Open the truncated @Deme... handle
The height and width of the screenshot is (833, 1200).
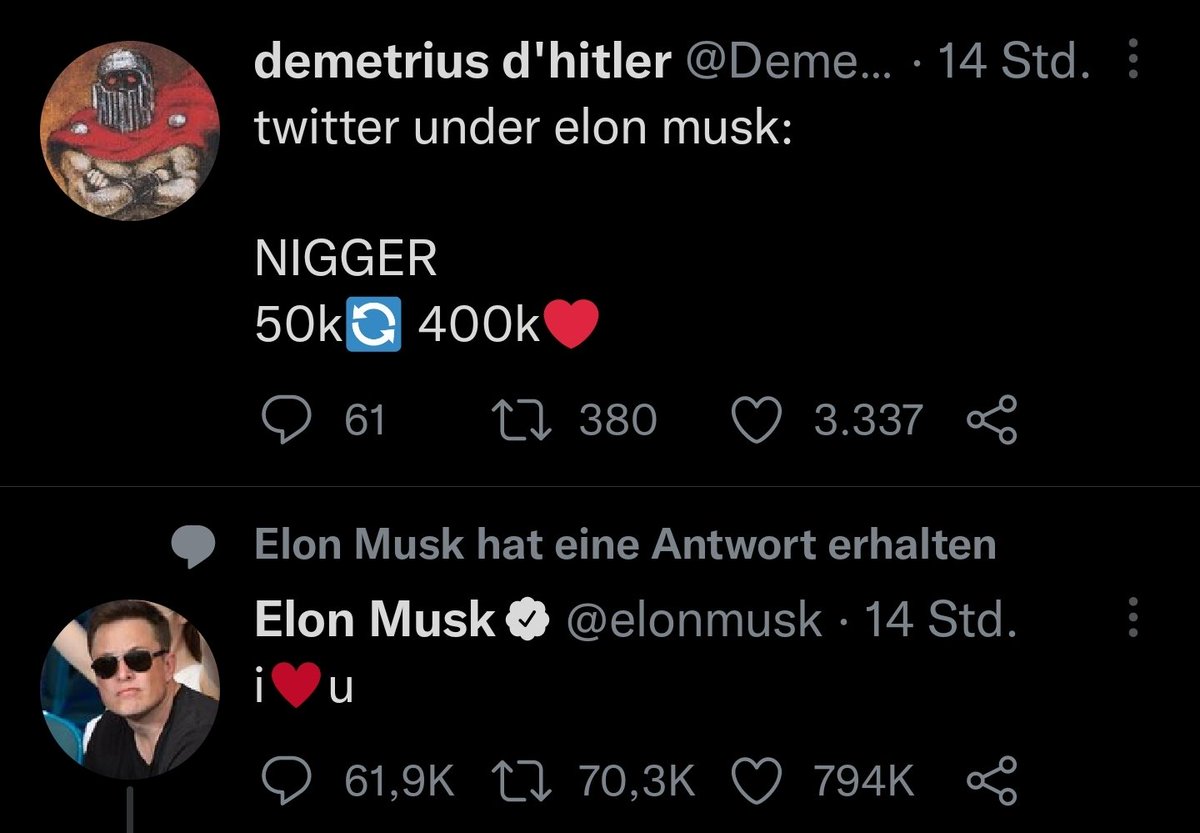[768, 62]
